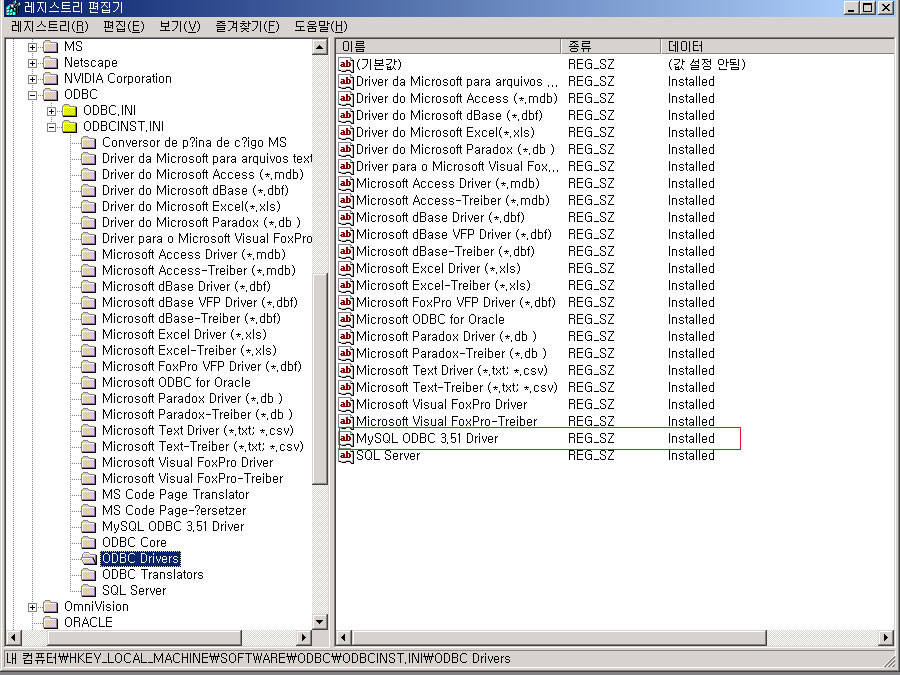Image resolution: width=900 pixels, height=675 pixels.
Task: Select the Microsoft FoxPro VFP Driver tree key
Action: [201, 366]
